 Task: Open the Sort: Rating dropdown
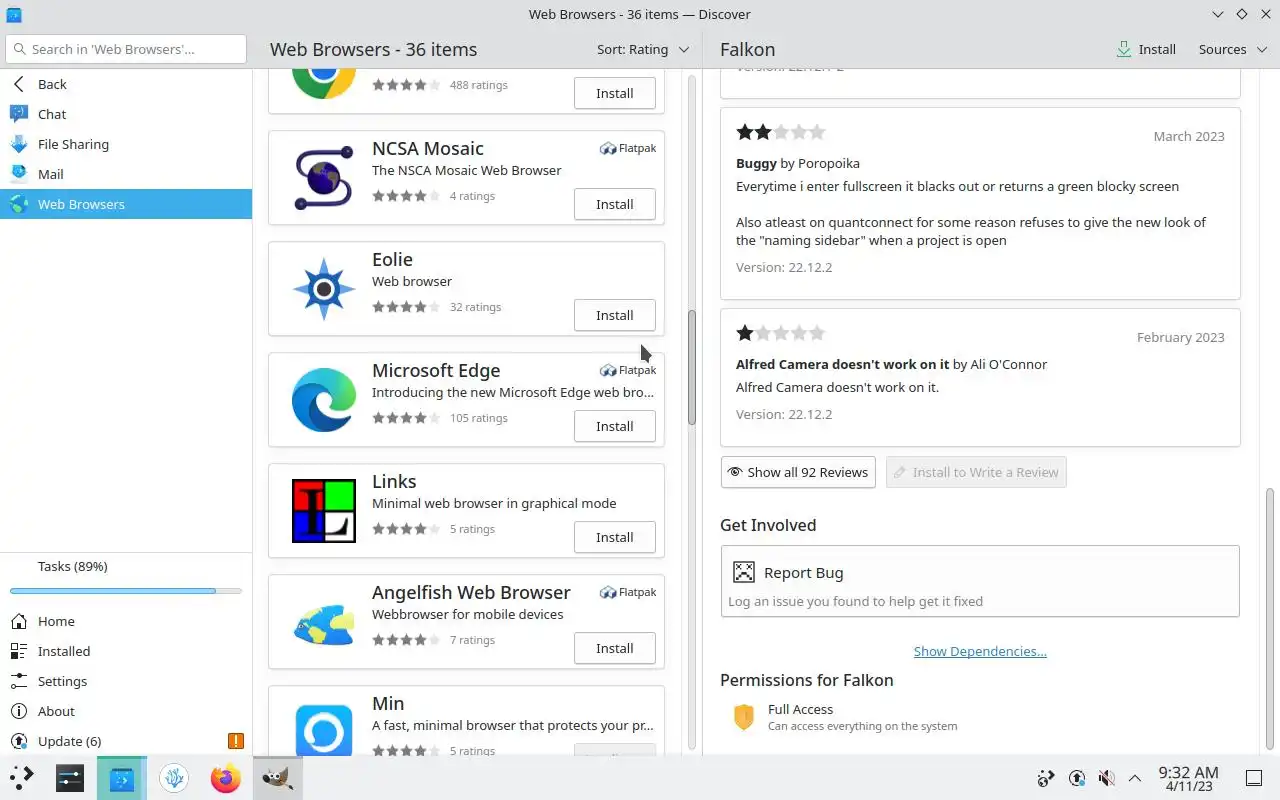pos(643,49)
